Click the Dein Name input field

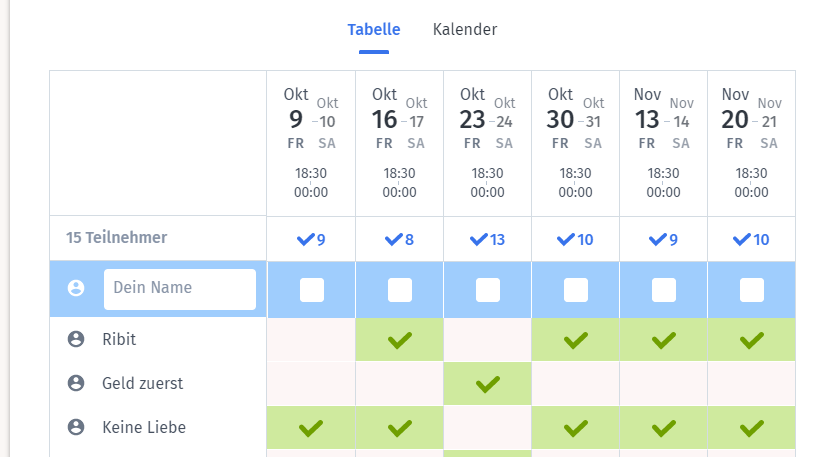(x=180, y=289)
